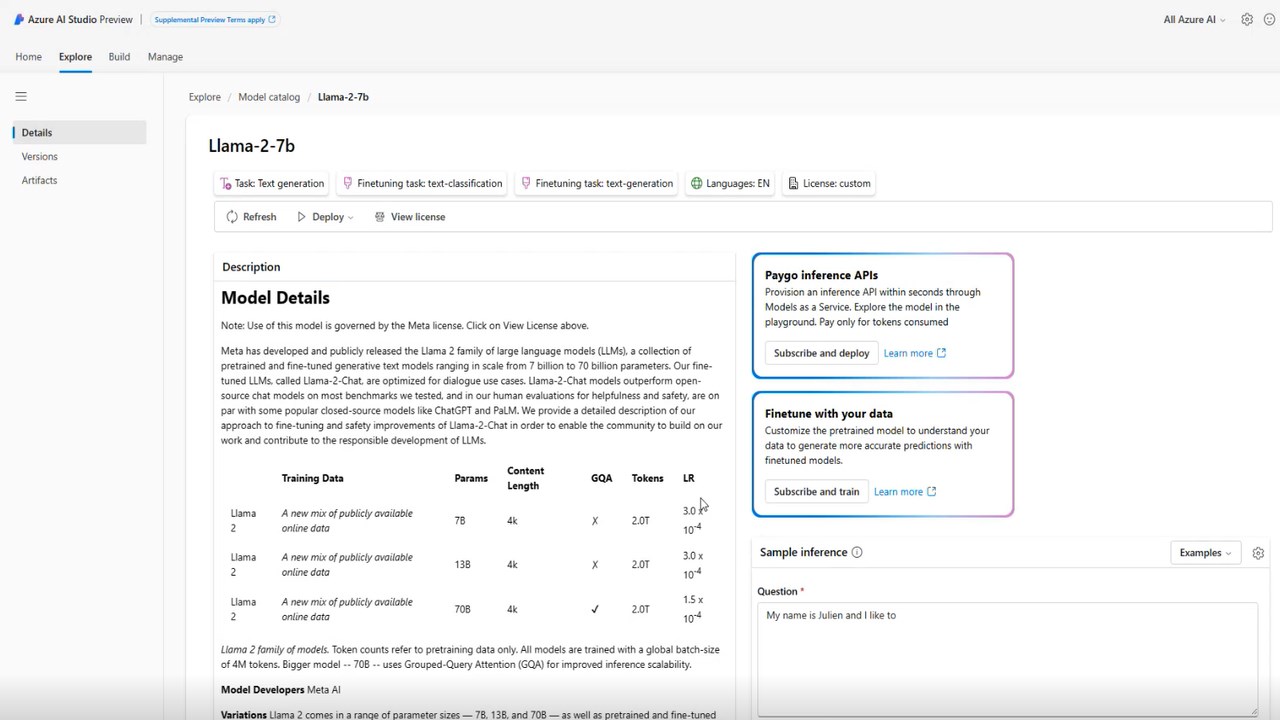Click the Azure AI Studio logo

(19, 19)
